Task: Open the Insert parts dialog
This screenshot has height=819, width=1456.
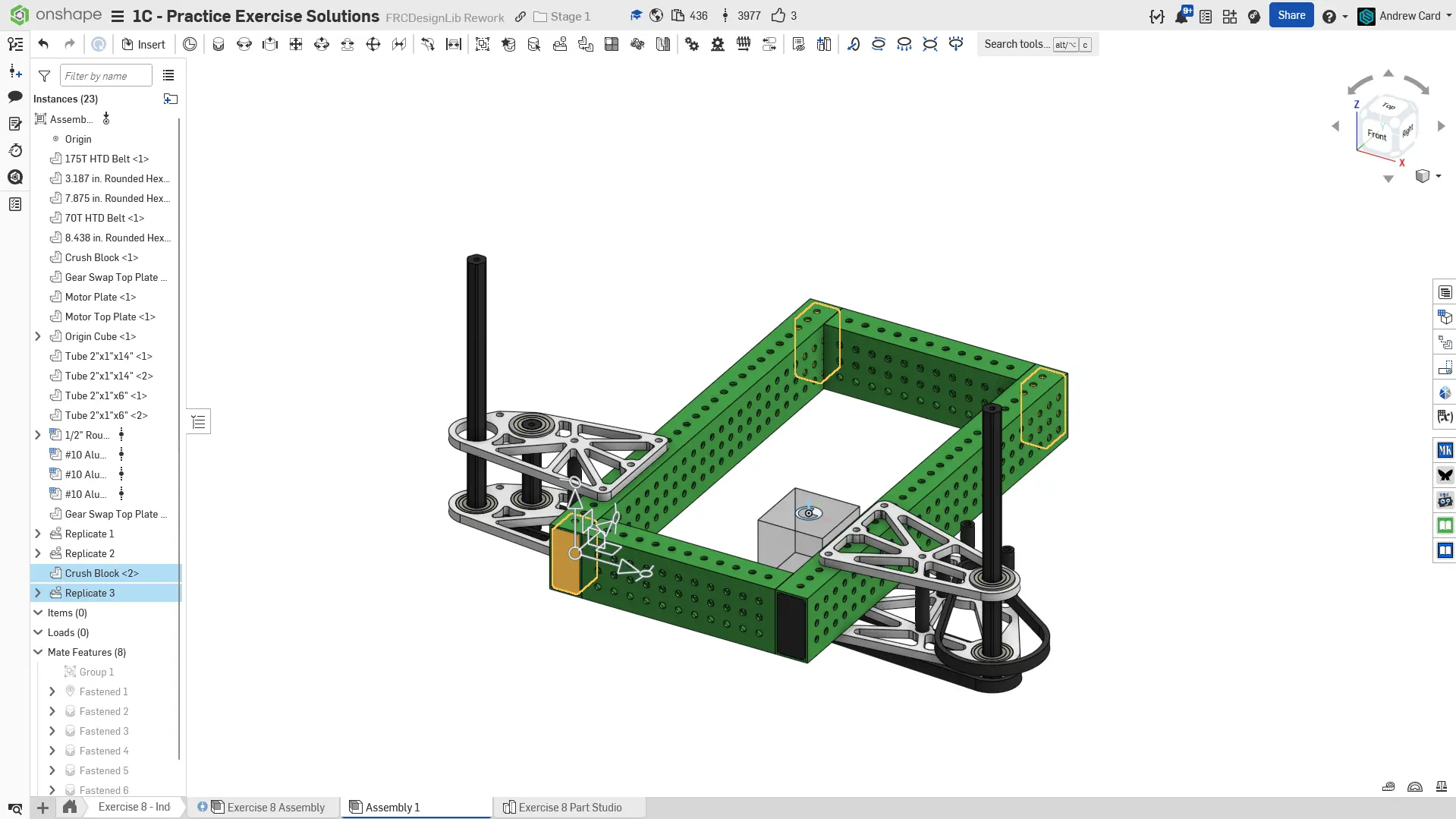Action: pos(143,44)
